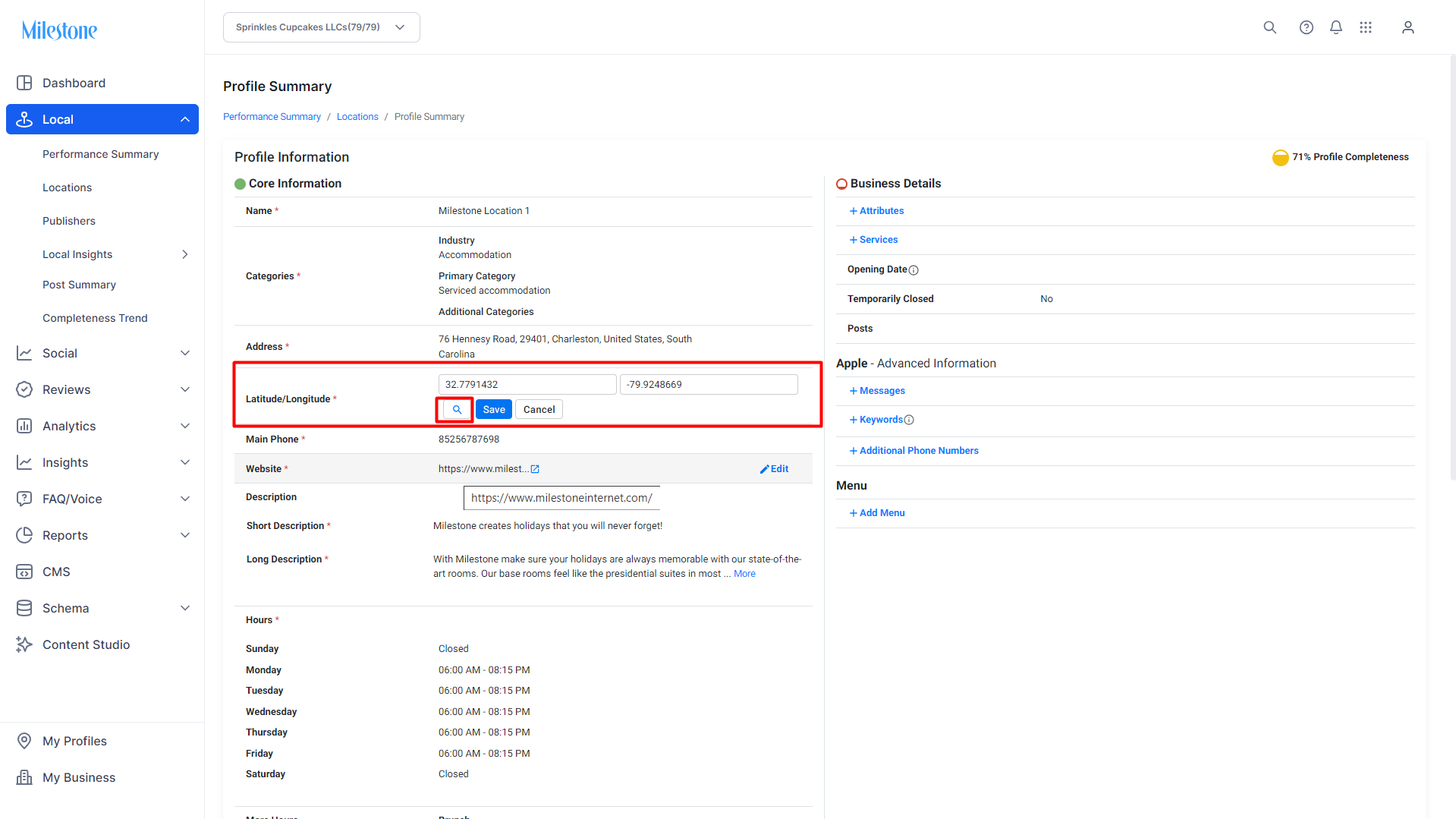This screenshot has height=819, width=1456.
Task: Click the Reports pie chart icon
Action: click(x=24, y=535)
